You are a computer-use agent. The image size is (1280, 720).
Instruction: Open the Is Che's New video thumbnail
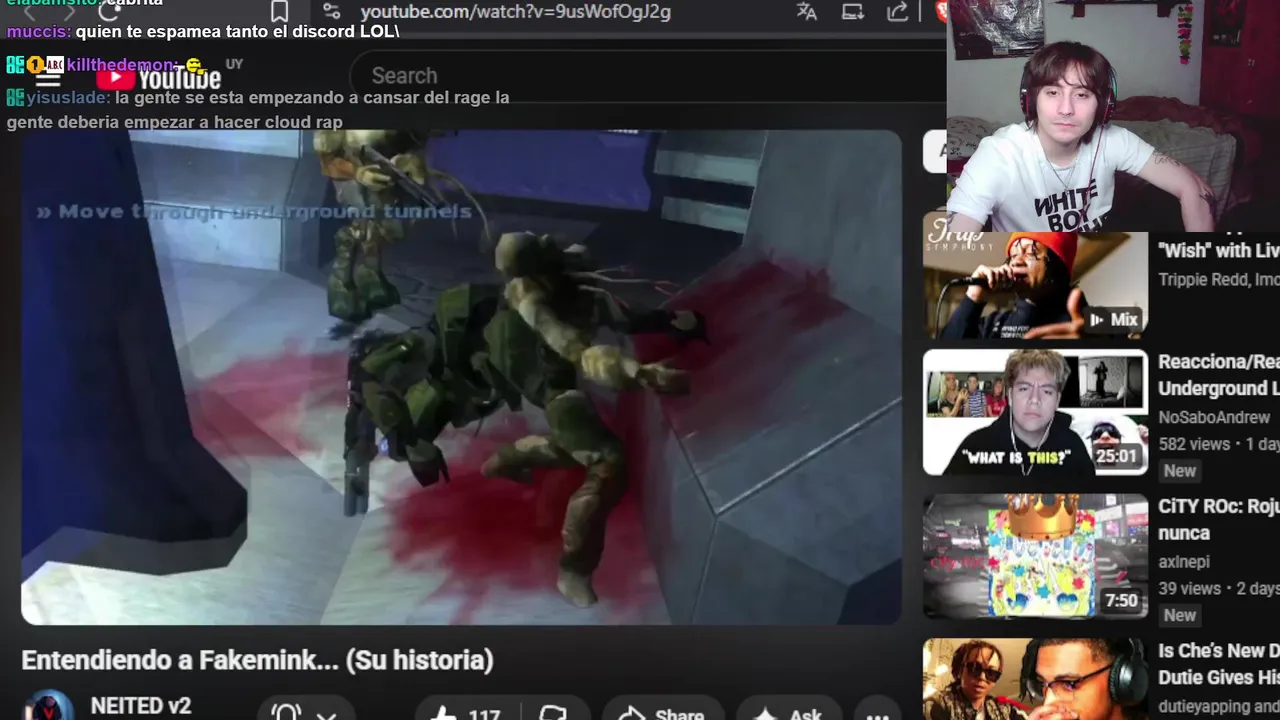tap(1035, 680)
